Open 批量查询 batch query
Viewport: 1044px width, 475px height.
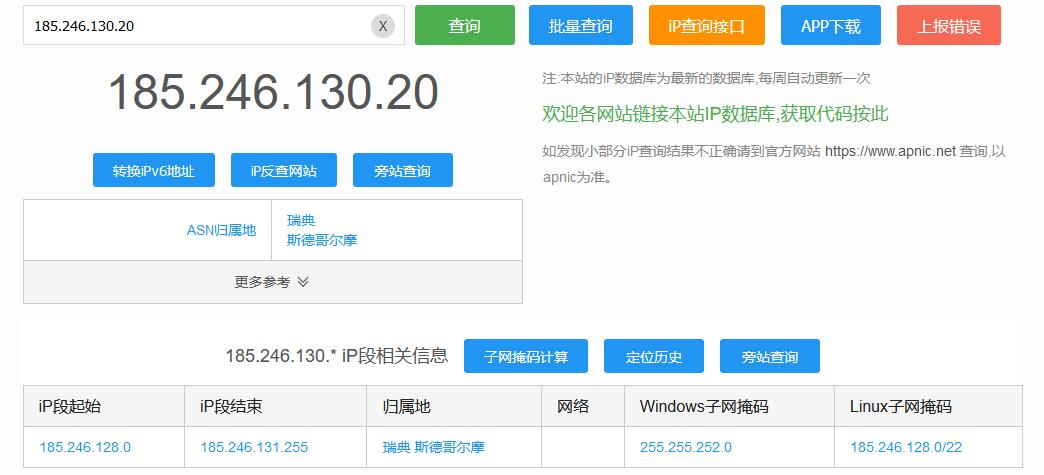click(x=581, y=25)
